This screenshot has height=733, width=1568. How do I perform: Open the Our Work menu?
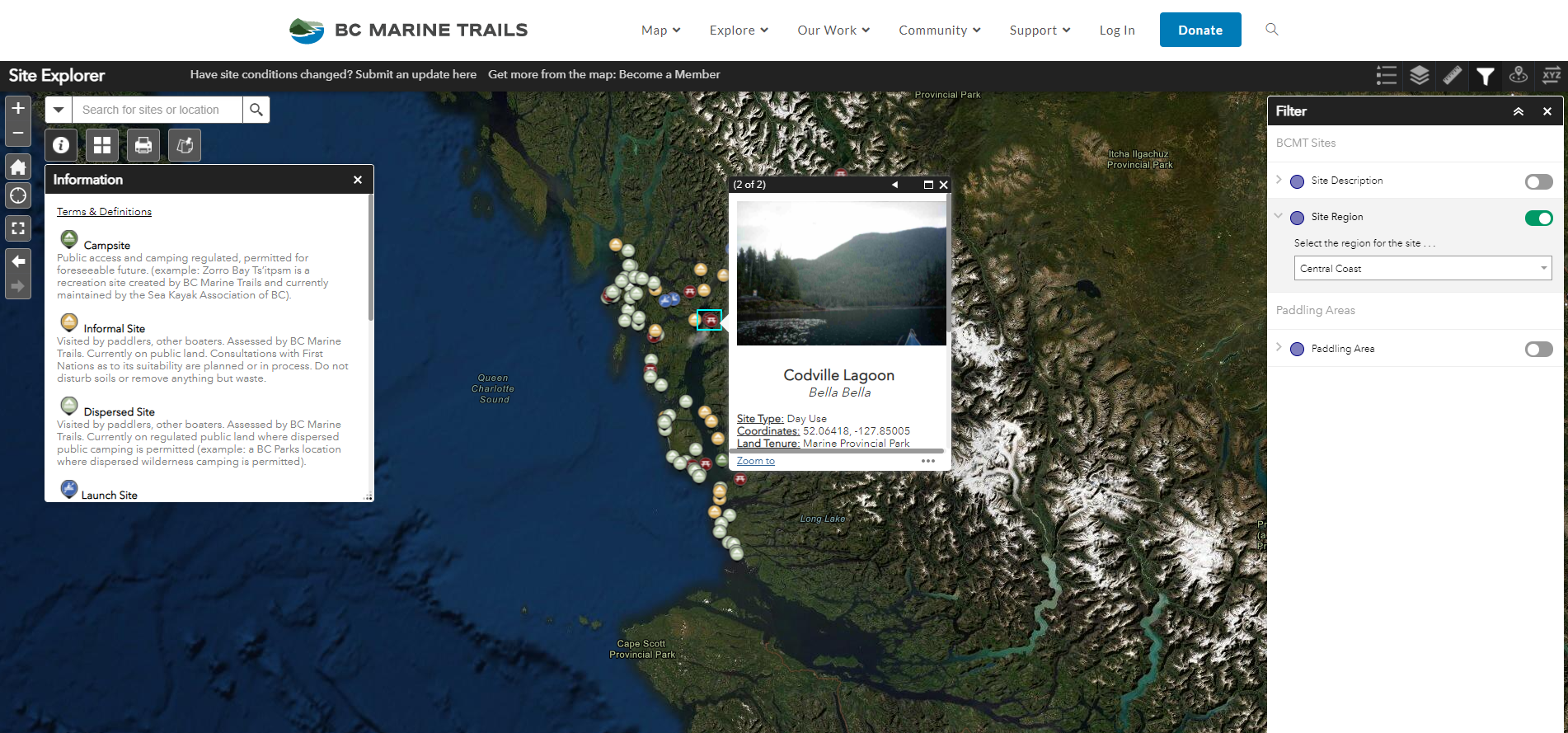(833, 31)
